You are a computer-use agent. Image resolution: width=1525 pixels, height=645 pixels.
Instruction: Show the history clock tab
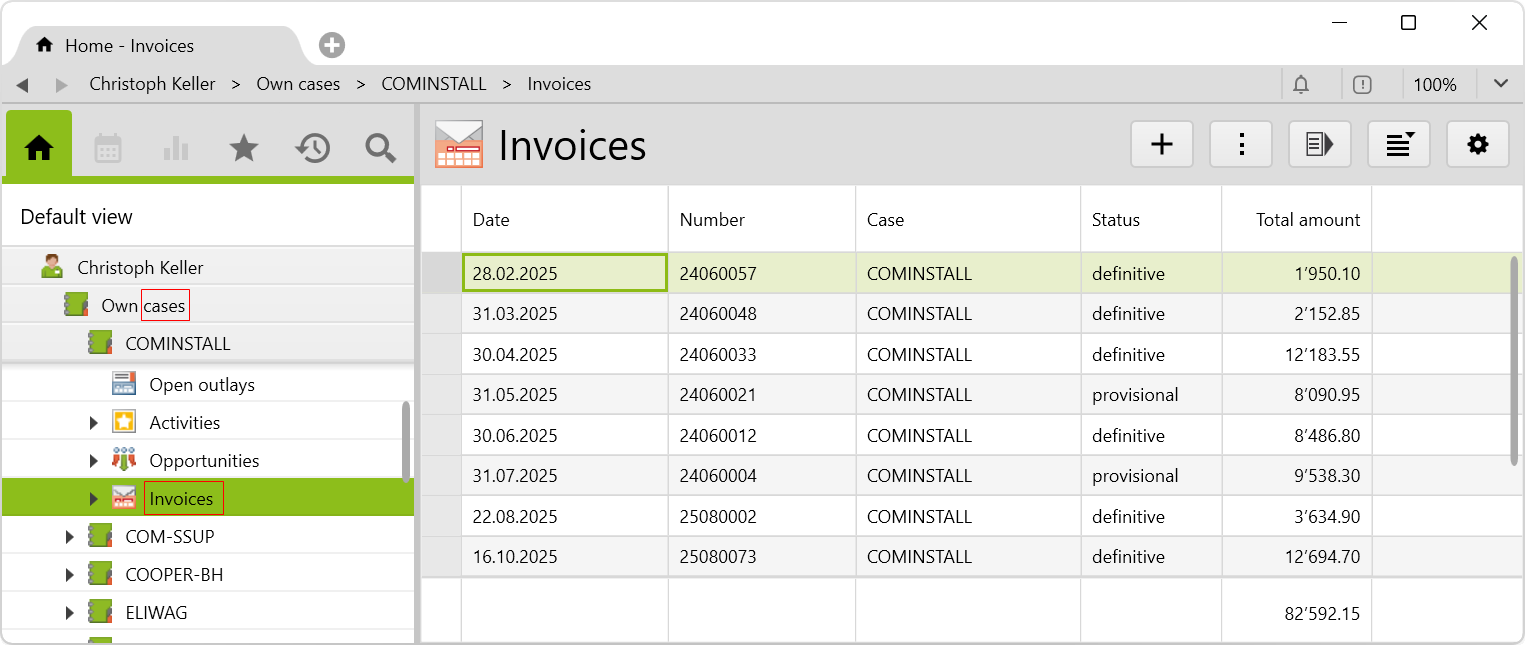click(312, 148)
